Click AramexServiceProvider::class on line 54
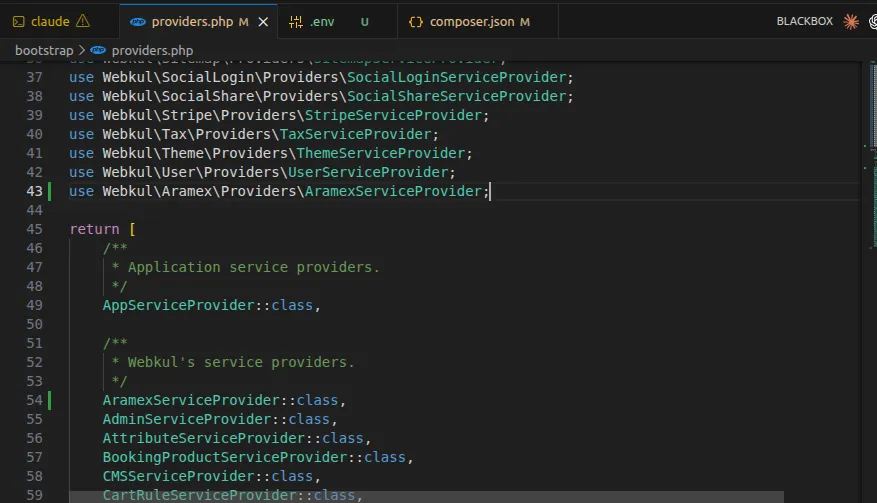The height and width of the screenshot is (503, 877). point(220,401)
